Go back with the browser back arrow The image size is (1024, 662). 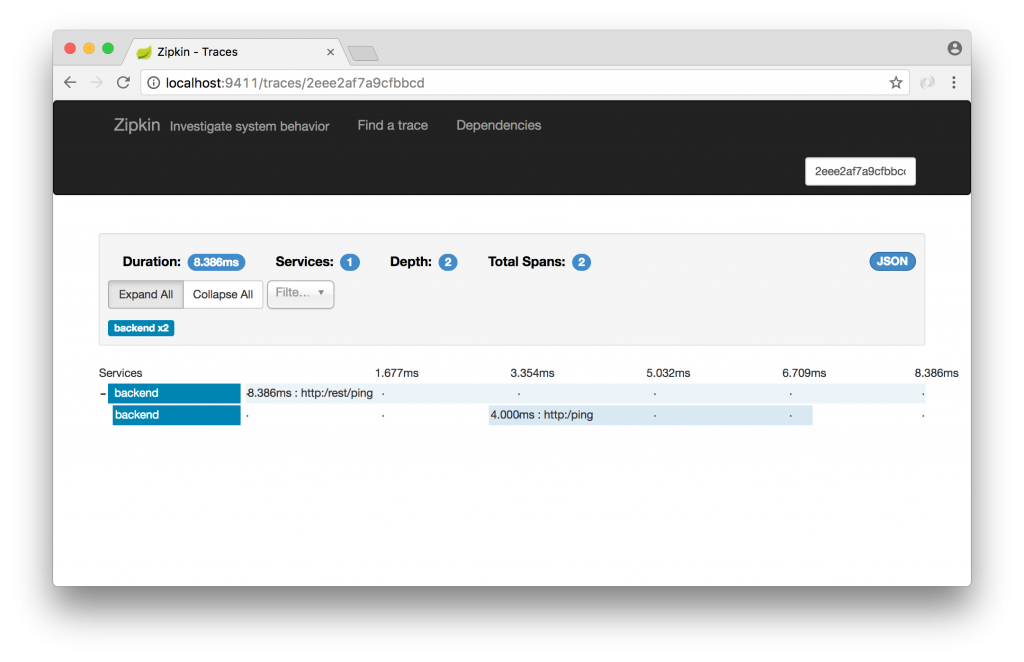(71, 83)
